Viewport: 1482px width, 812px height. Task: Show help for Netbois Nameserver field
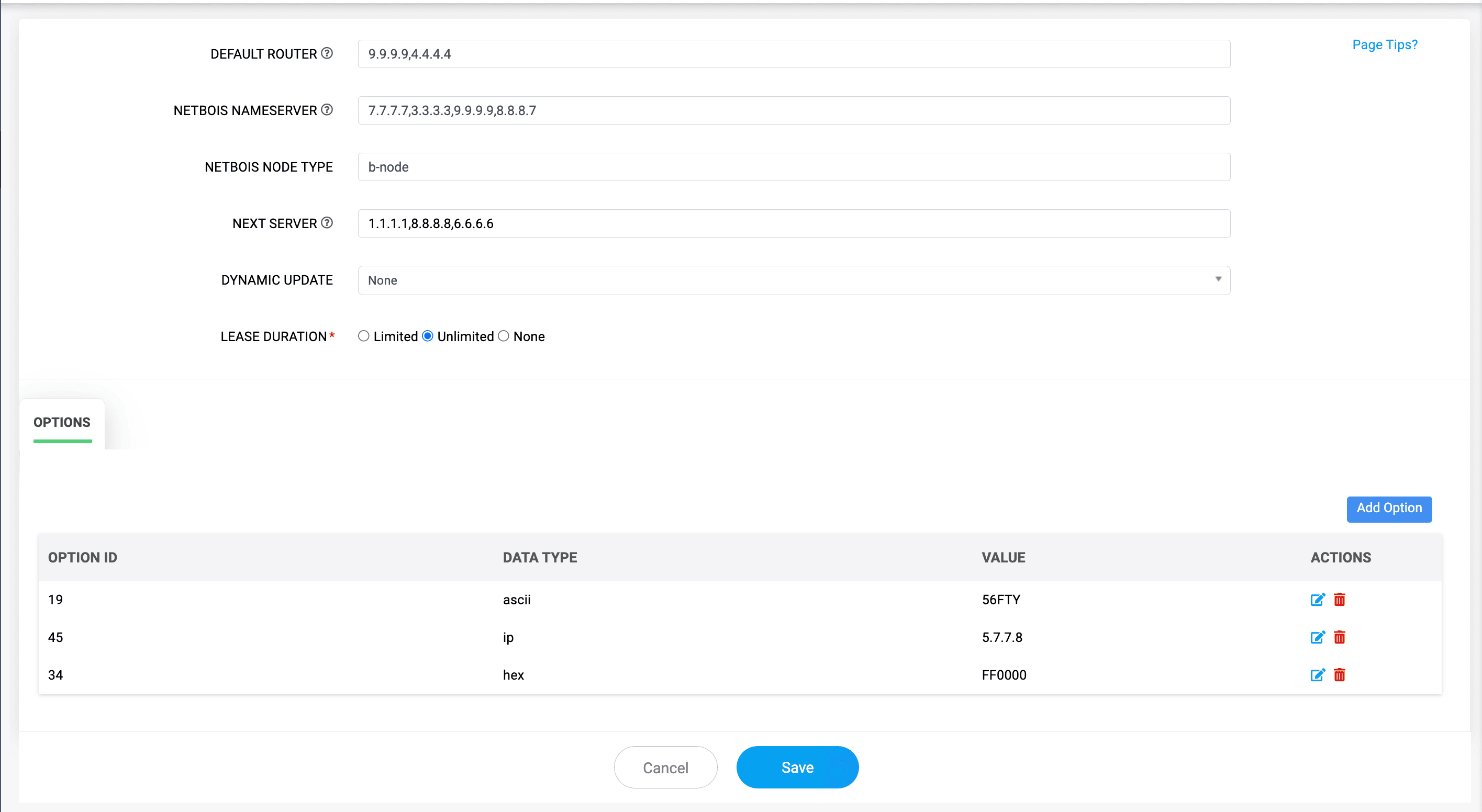(x=327, y=110)
